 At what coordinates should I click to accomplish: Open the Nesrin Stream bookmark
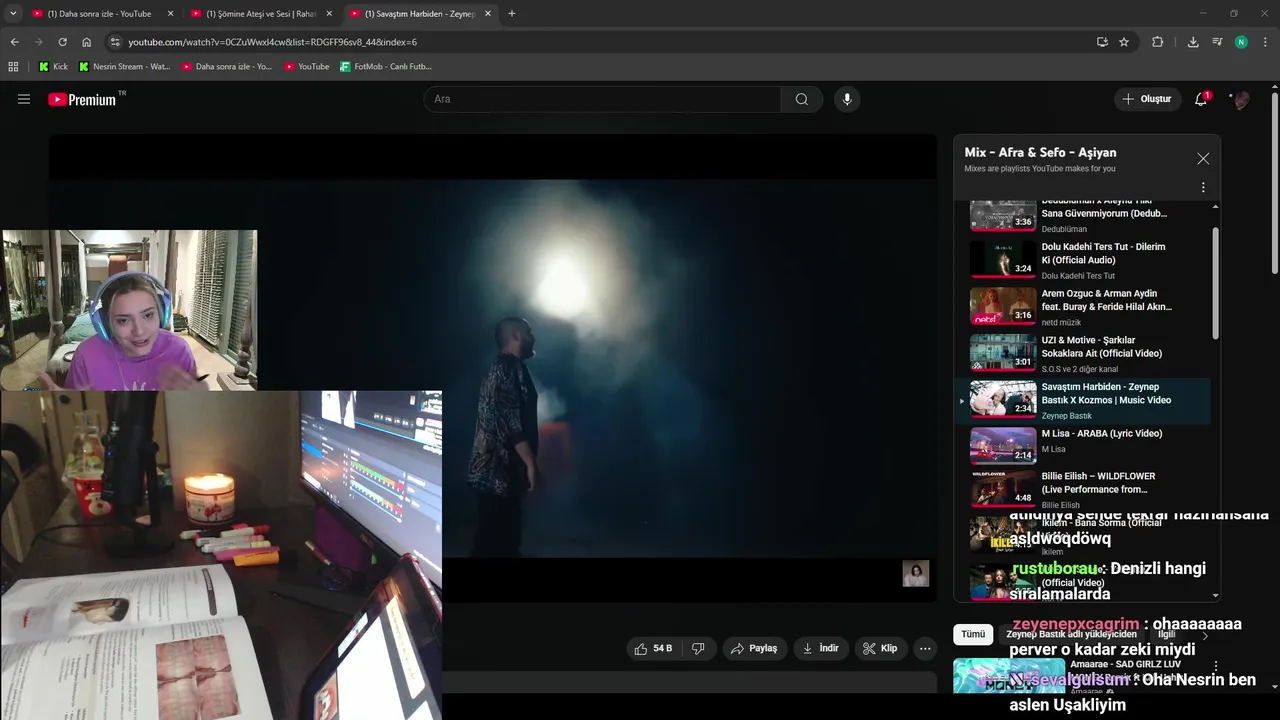[124, 67]
